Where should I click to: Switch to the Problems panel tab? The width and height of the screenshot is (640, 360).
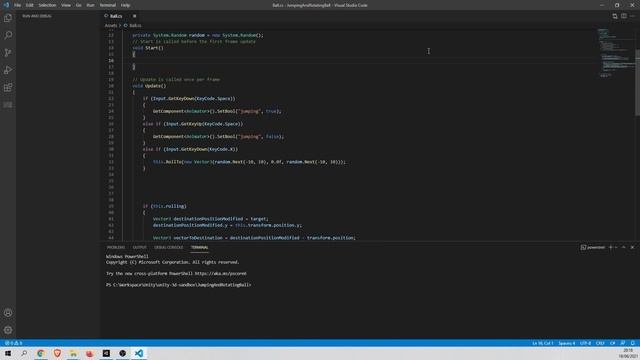click(116, 247)
